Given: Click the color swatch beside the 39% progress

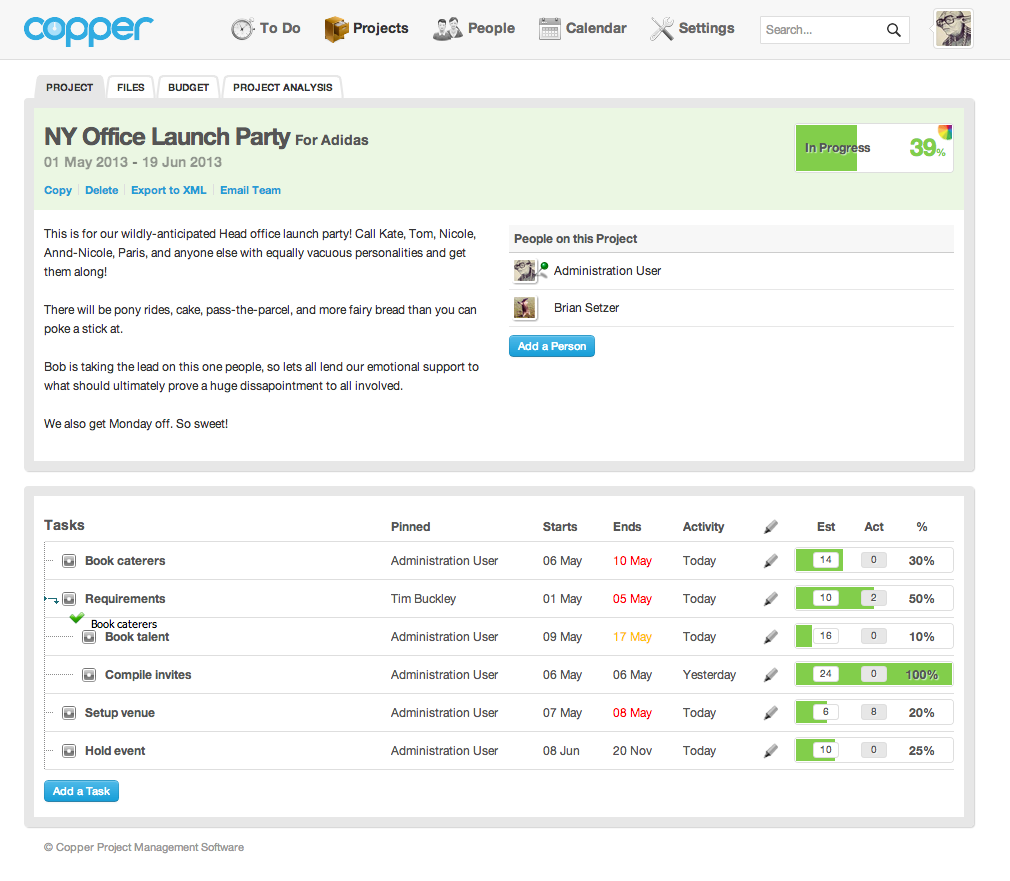Looking at the screenshot, I should click(x=946, y=131).
